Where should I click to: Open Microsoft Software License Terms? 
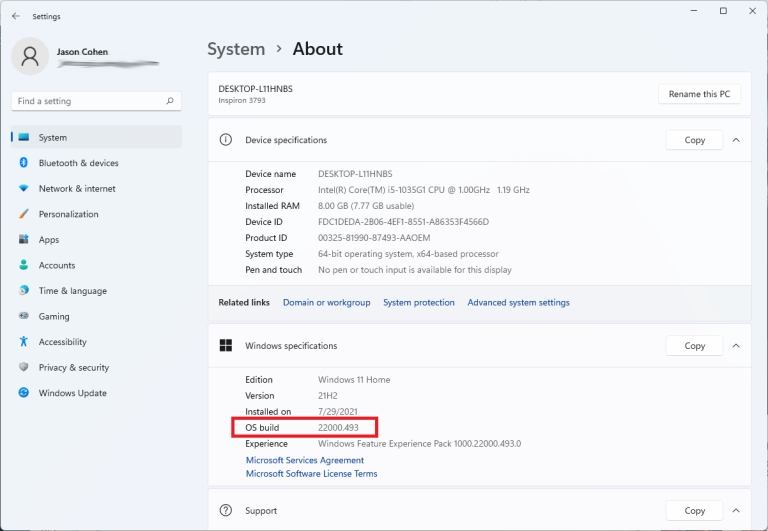click(x=312, y=473)
